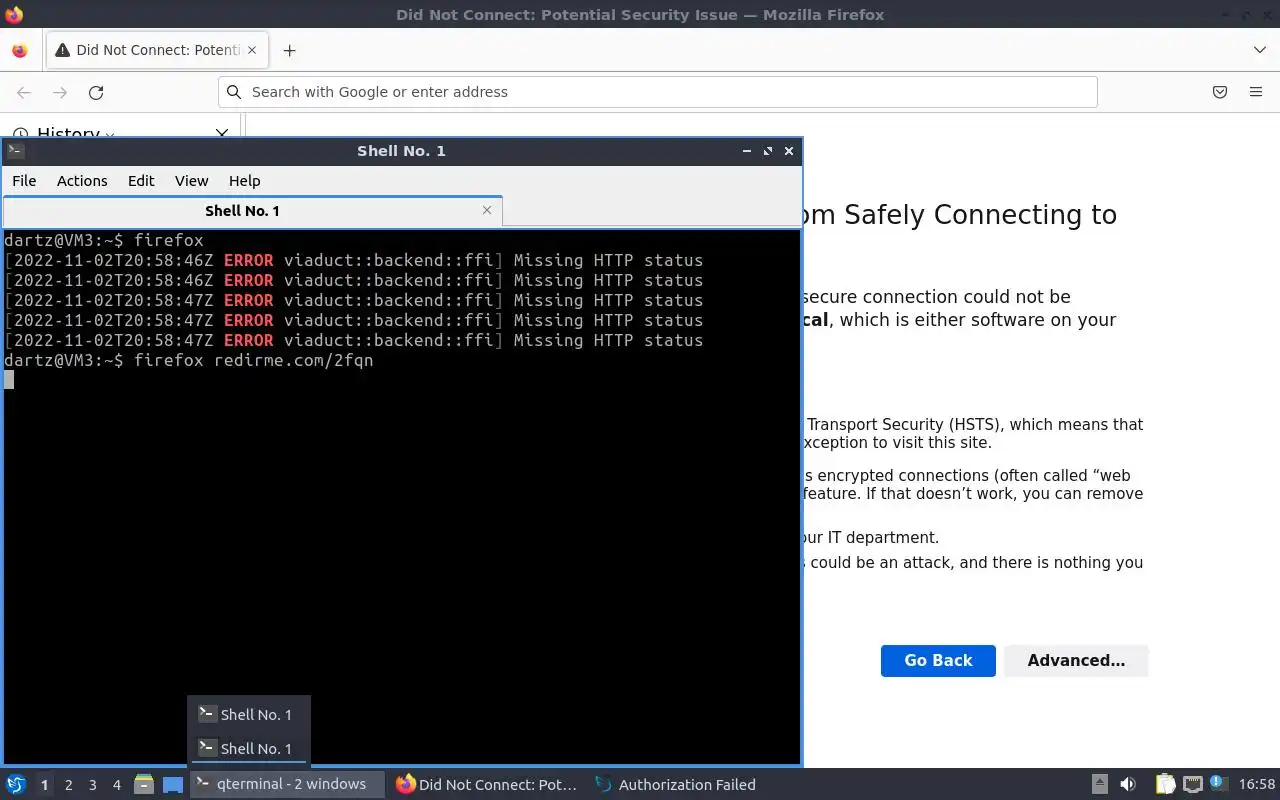Click the 16:58 clock
The height and width of the screenshot is (800, 1280).
click(1257, 784)
